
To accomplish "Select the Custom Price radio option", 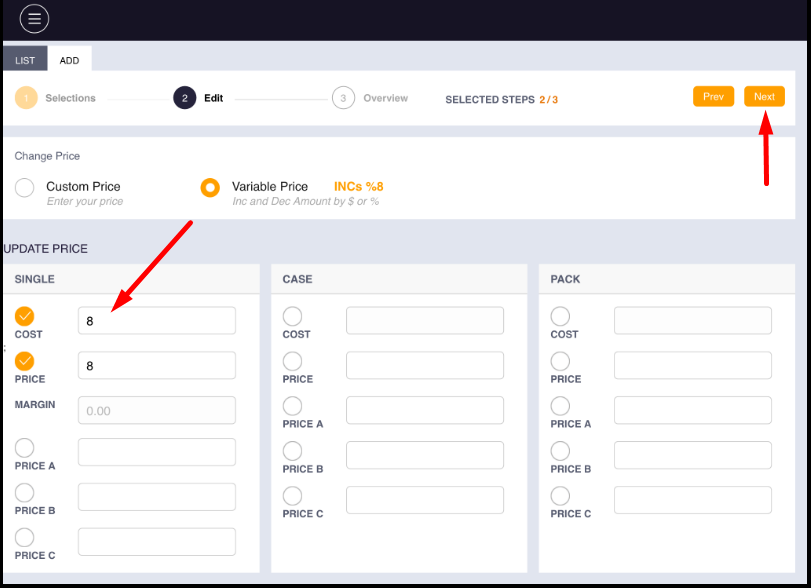I will pyautogui.click(x=26, y=188).
